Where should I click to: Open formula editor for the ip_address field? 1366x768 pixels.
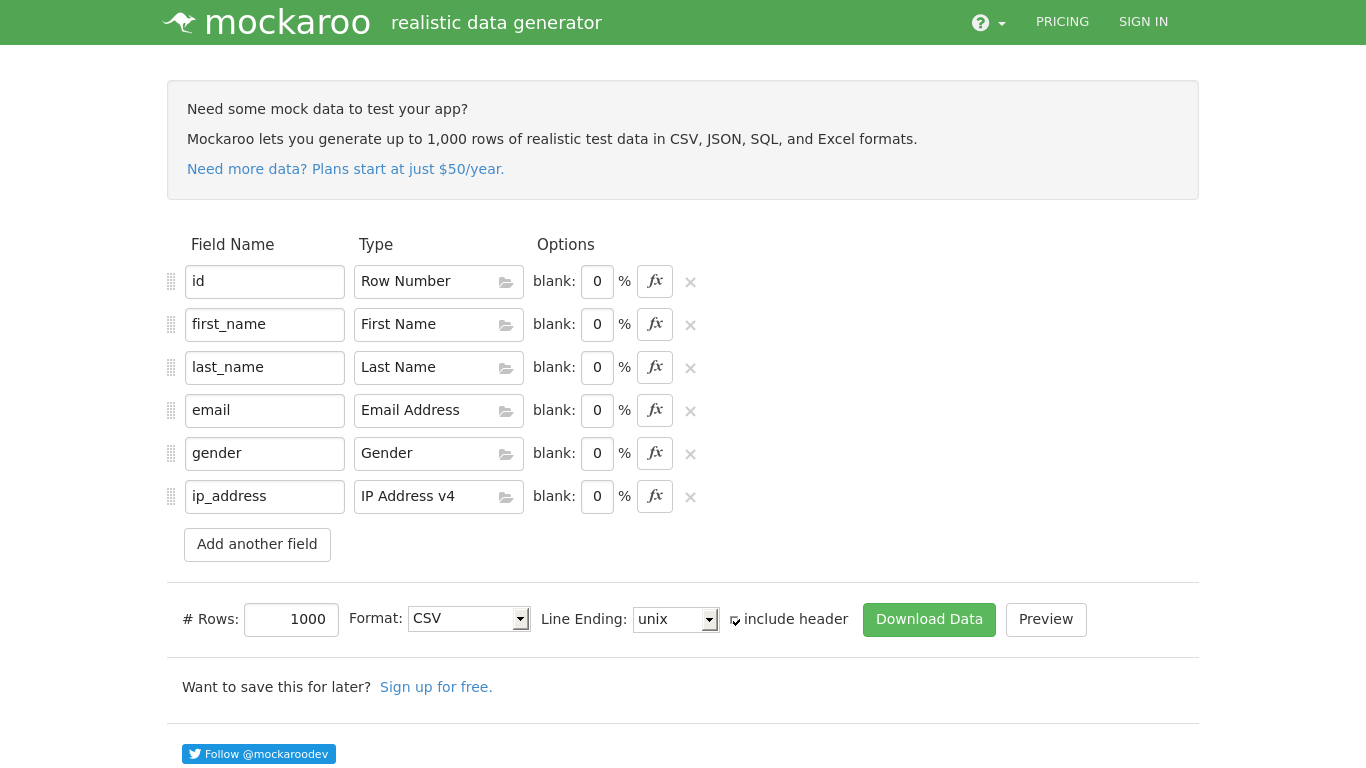click(655, 497)
